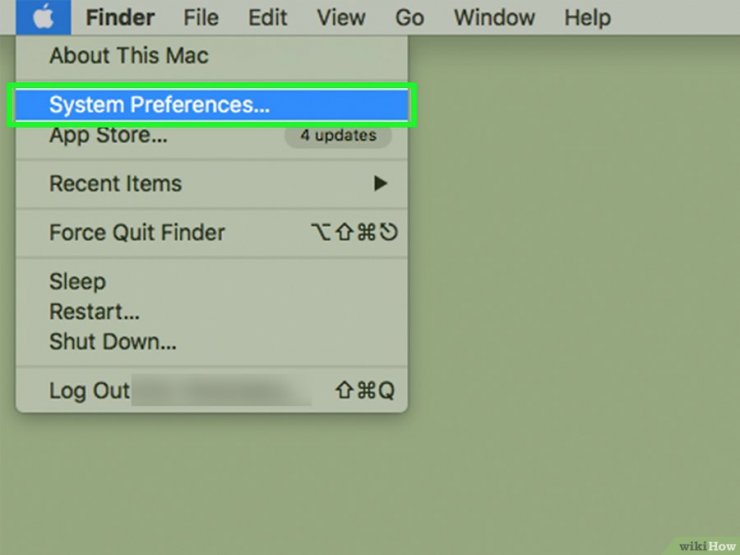Put the Mac to Sleep
The width and height of the screenshot is (740, 555).
click(x=212, y=282)
